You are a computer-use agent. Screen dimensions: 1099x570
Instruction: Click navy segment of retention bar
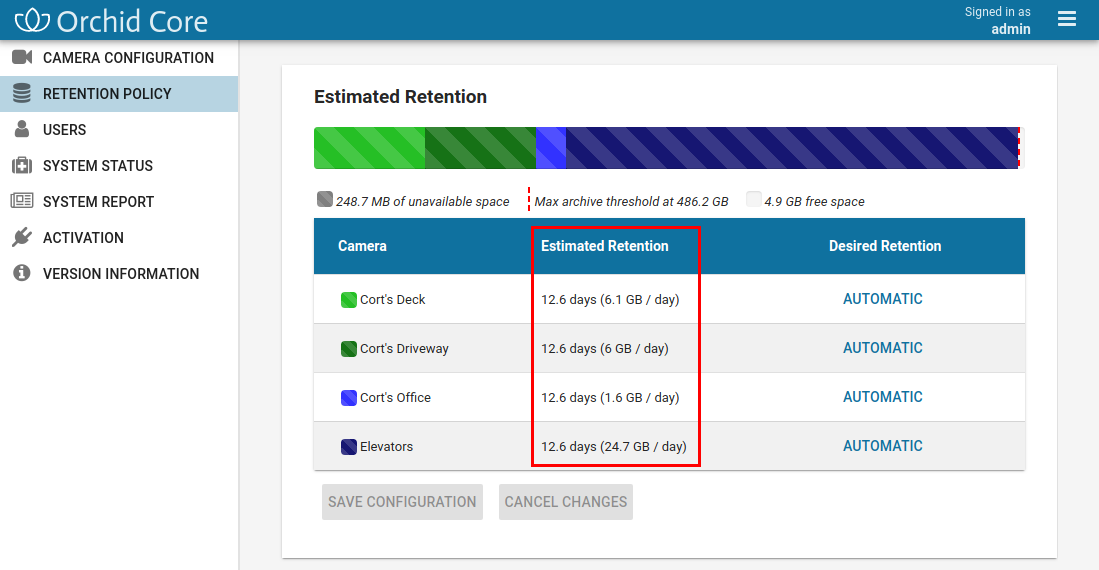[792, 148]
